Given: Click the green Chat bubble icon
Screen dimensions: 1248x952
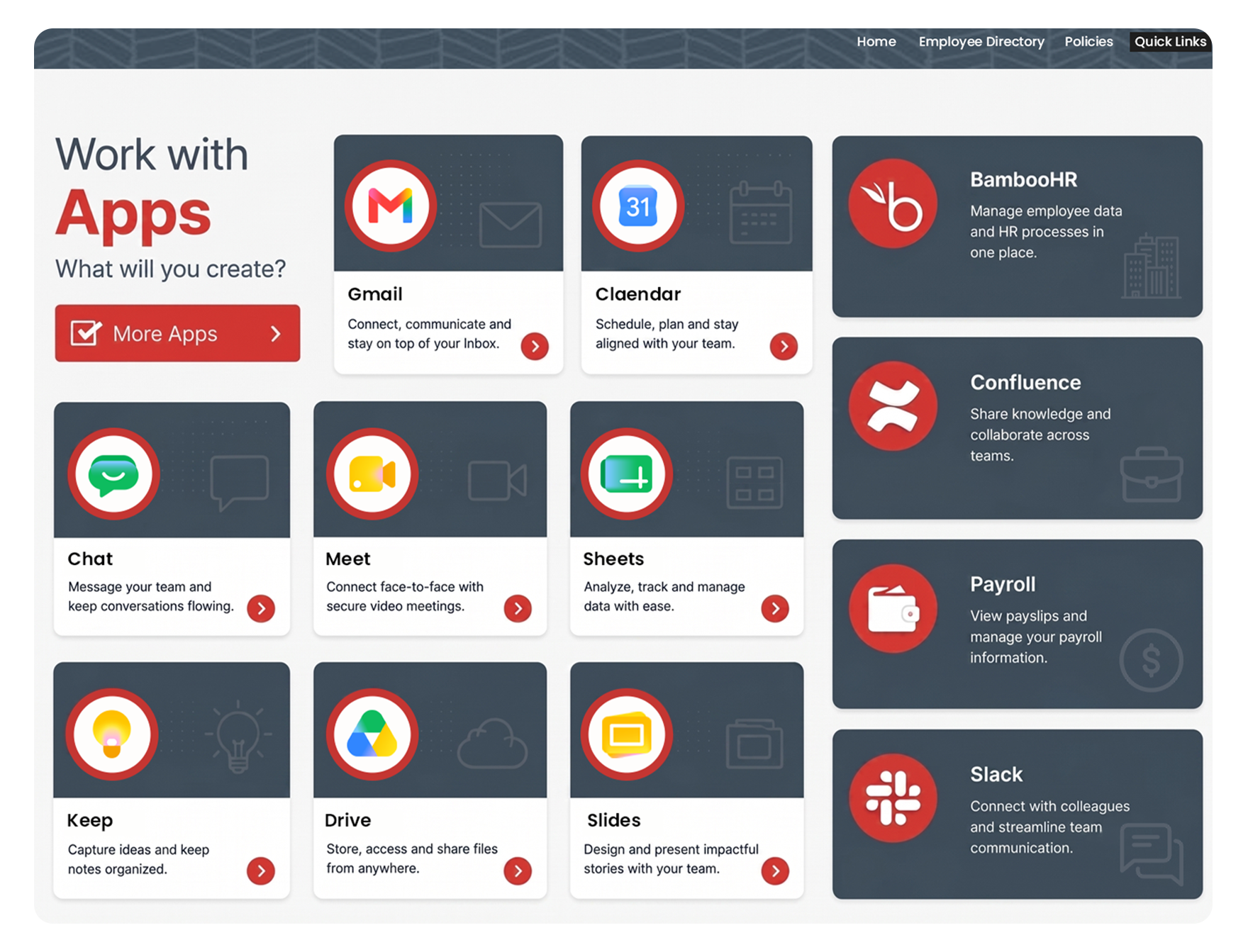Looking at the screenshot, I should pyautogui.click(x=113, y=474).
